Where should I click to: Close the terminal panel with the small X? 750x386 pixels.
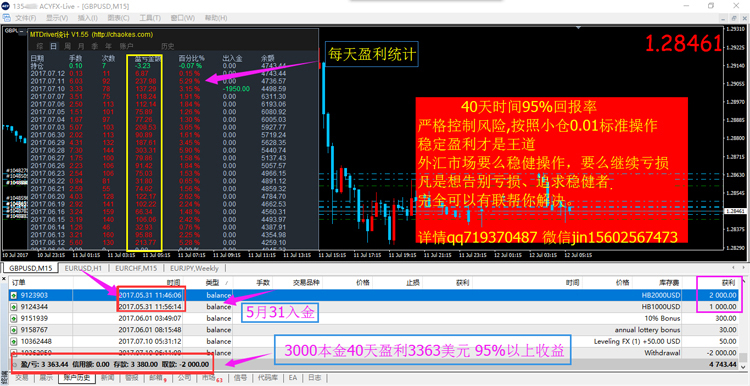5,279
